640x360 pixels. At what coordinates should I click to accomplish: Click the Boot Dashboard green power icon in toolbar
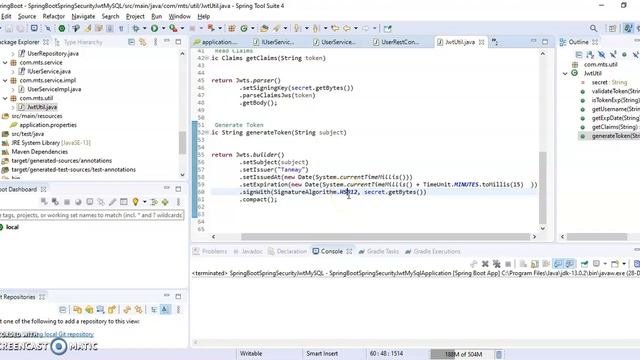click(62, 28)
